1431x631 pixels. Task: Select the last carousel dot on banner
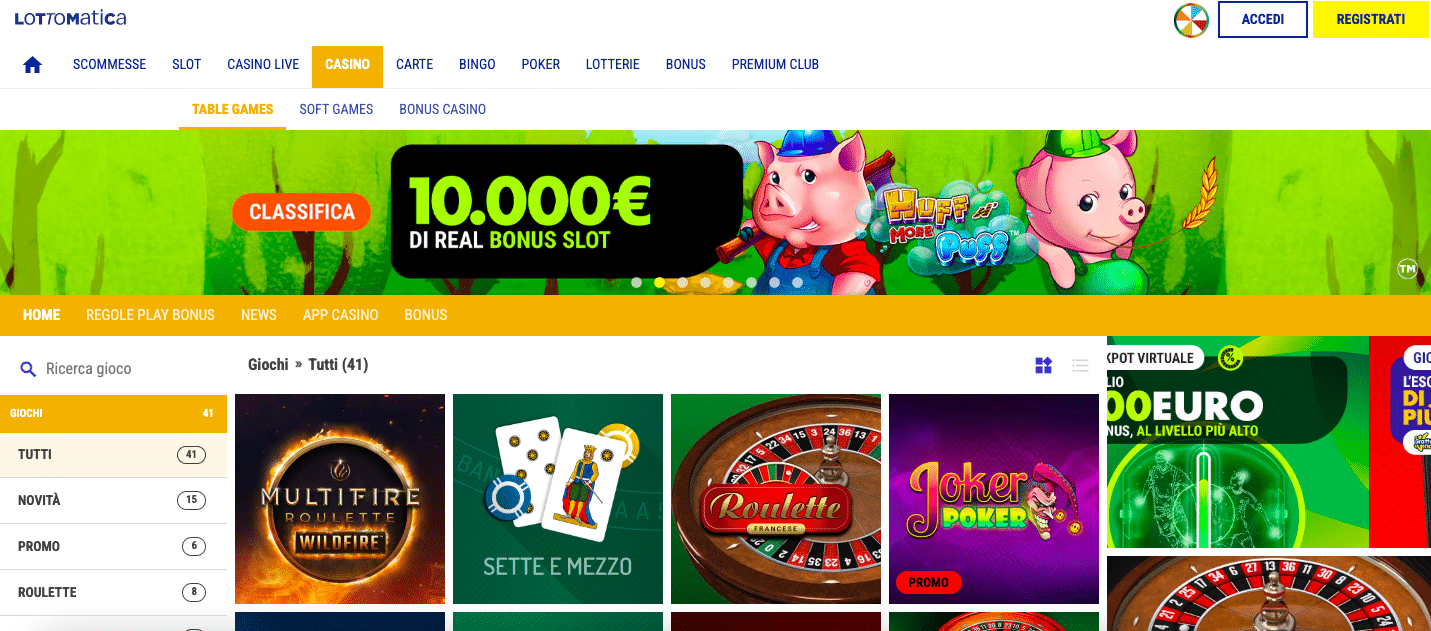coord(797,283)
